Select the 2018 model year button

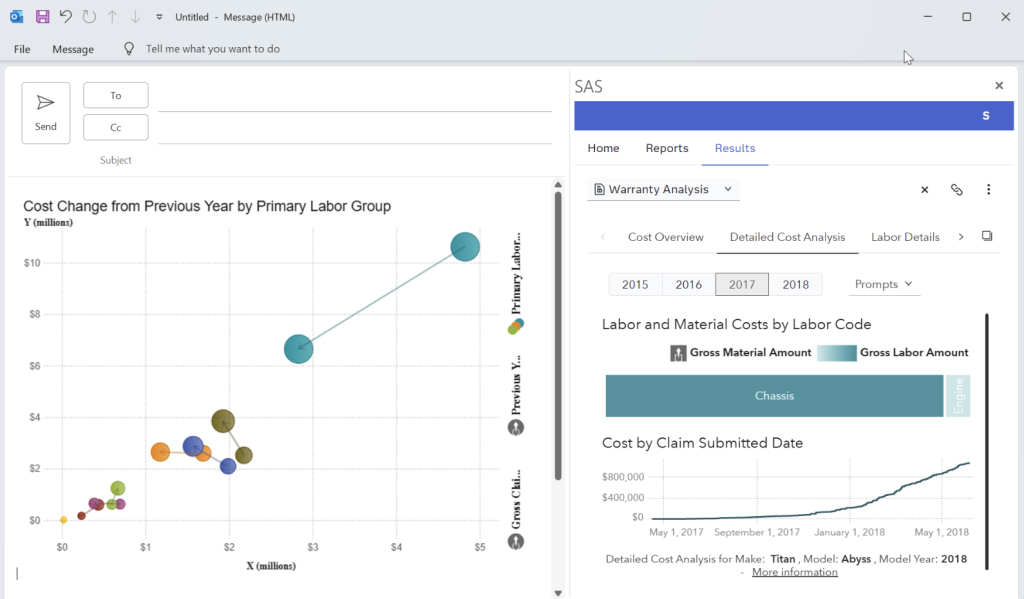tap(795, 285)
